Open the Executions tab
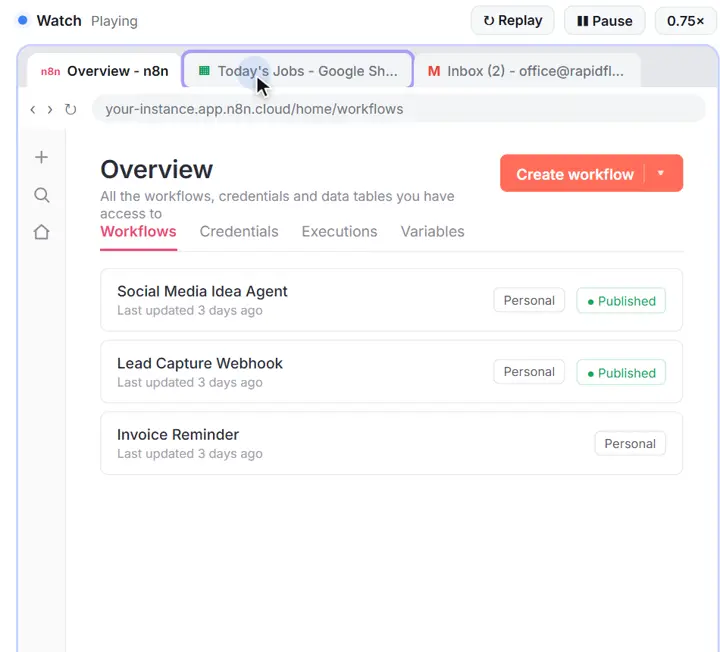Image resolution: width=720 pixels, height=652 pixels. 339,231
